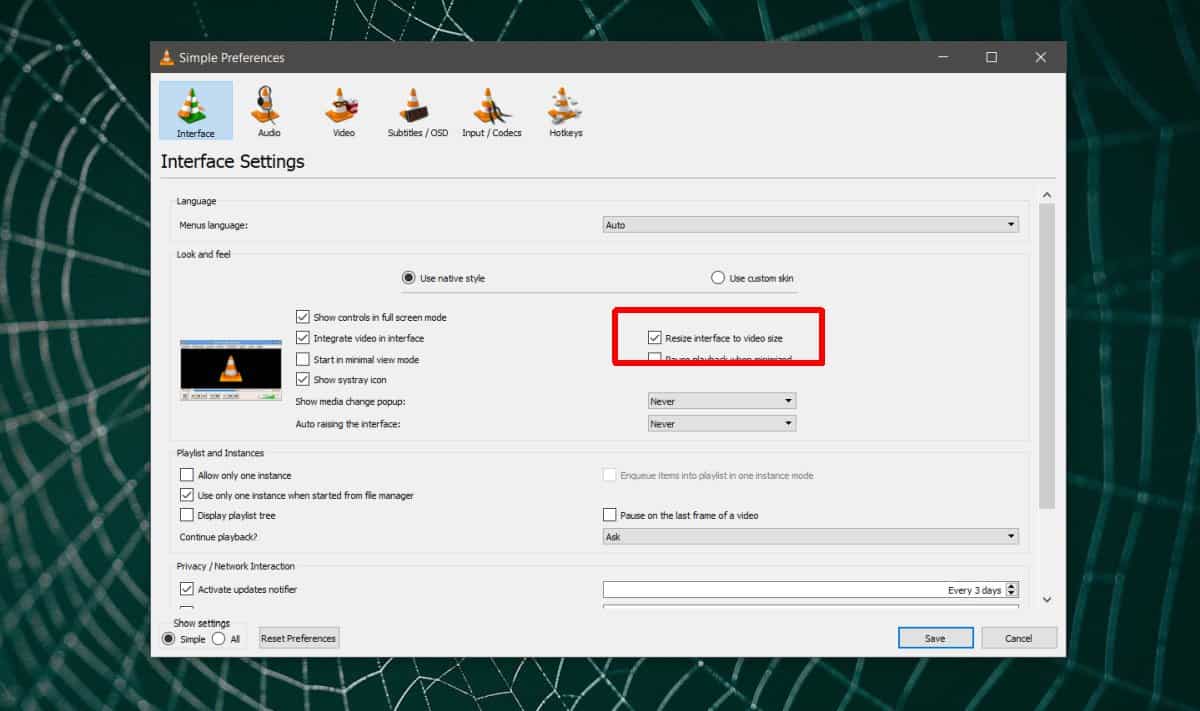Screen dimensions: 1200x711
Task: Disable the Resize interface to video size option
Action: pyautogui.click(x=655, y=337)
